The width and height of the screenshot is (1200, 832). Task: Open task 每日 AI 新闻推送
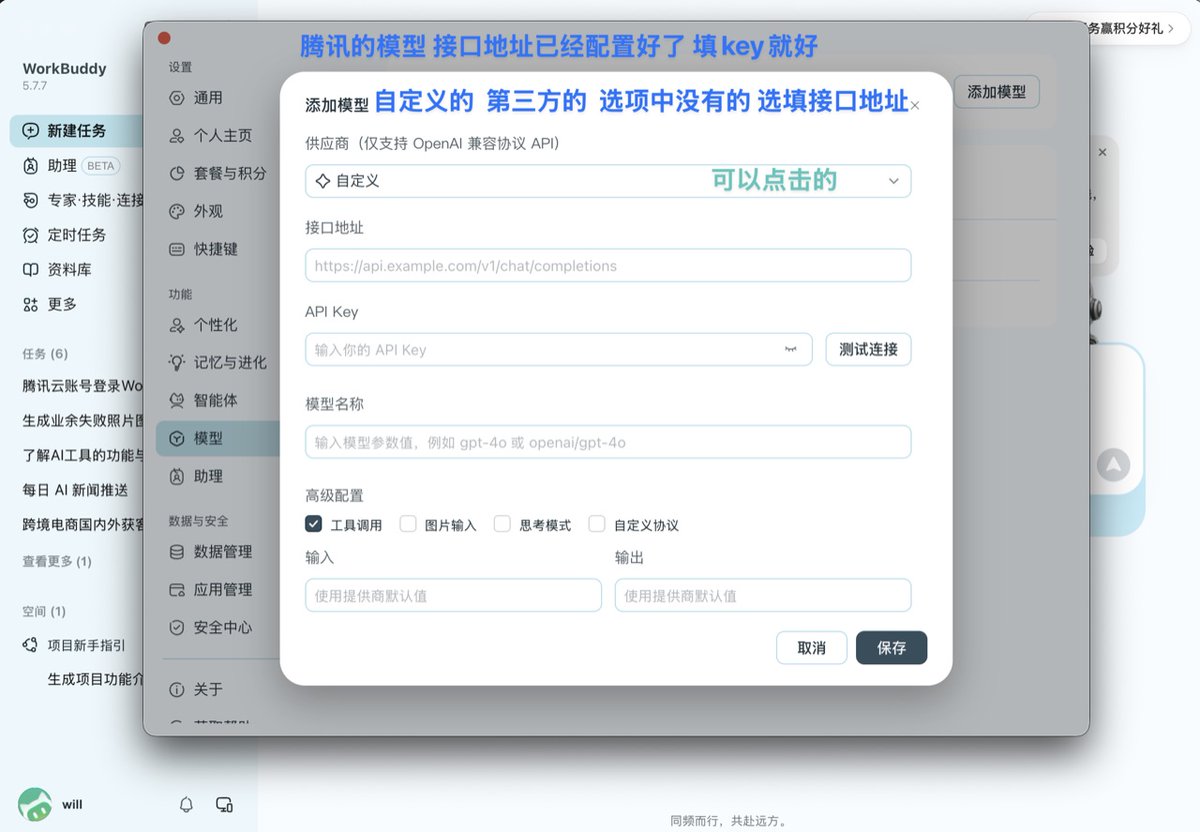pyautogui.click(x=75, y=490)
